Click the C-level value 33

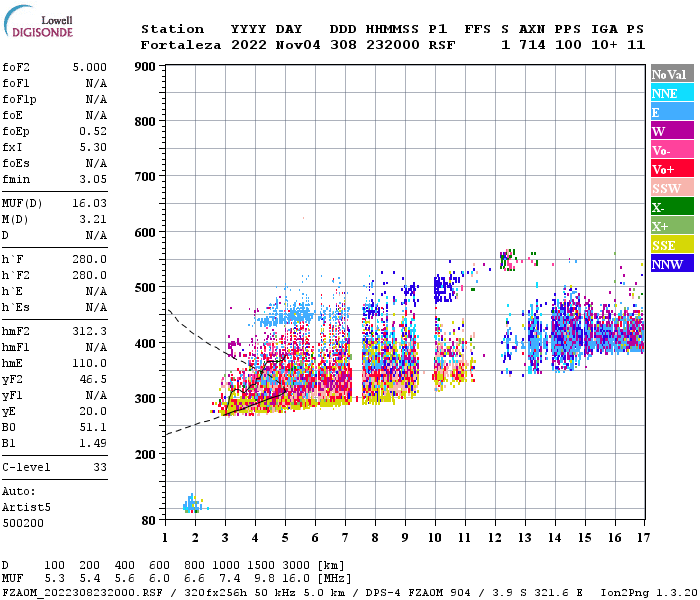tap(100, 467)
